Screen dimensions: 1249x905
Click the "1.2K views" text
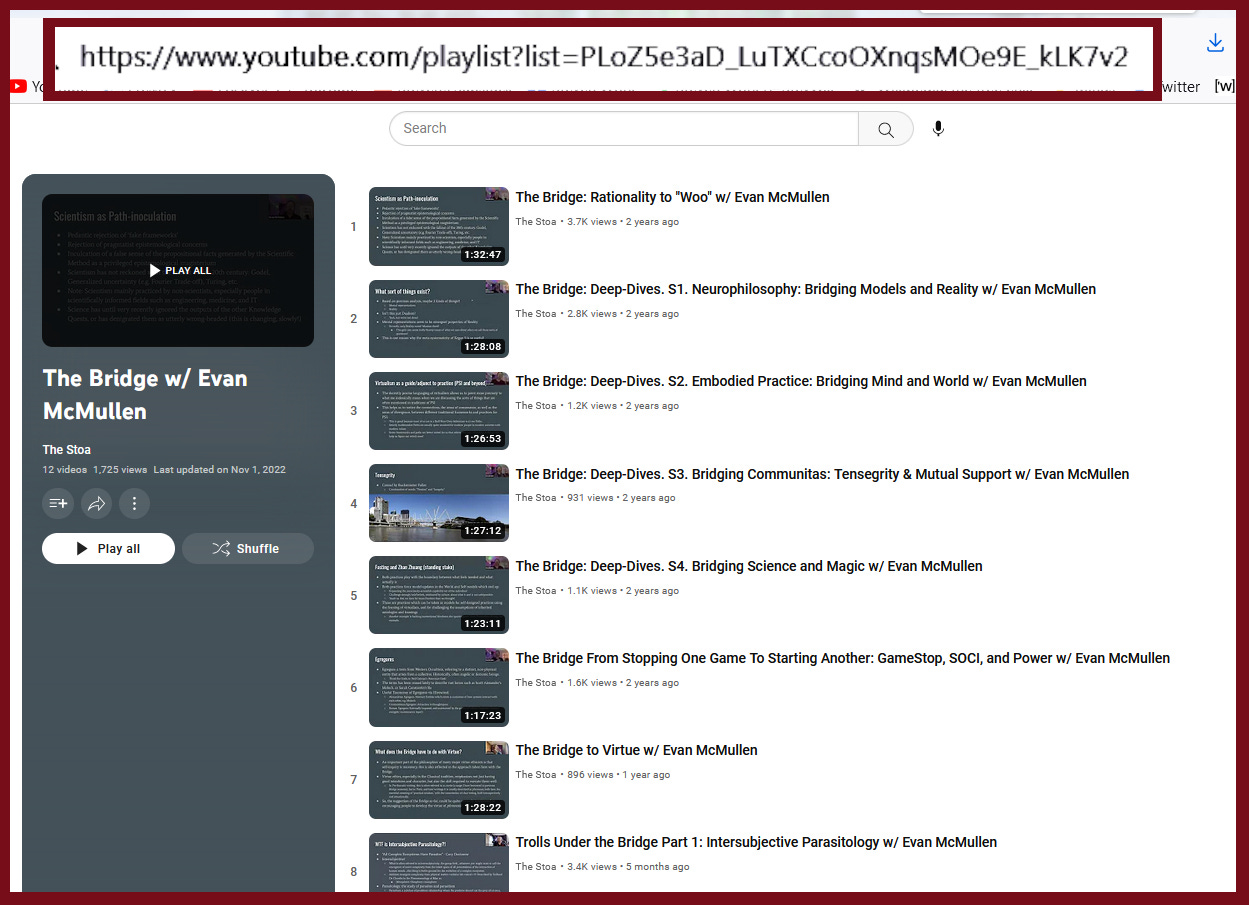click(x=592, y=406)
